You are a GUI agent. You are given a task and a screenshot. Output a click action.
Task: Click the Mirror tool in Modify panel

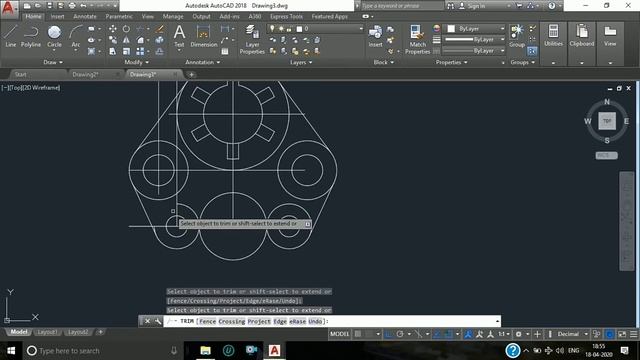pyautogui.click(x=127, y=40)
